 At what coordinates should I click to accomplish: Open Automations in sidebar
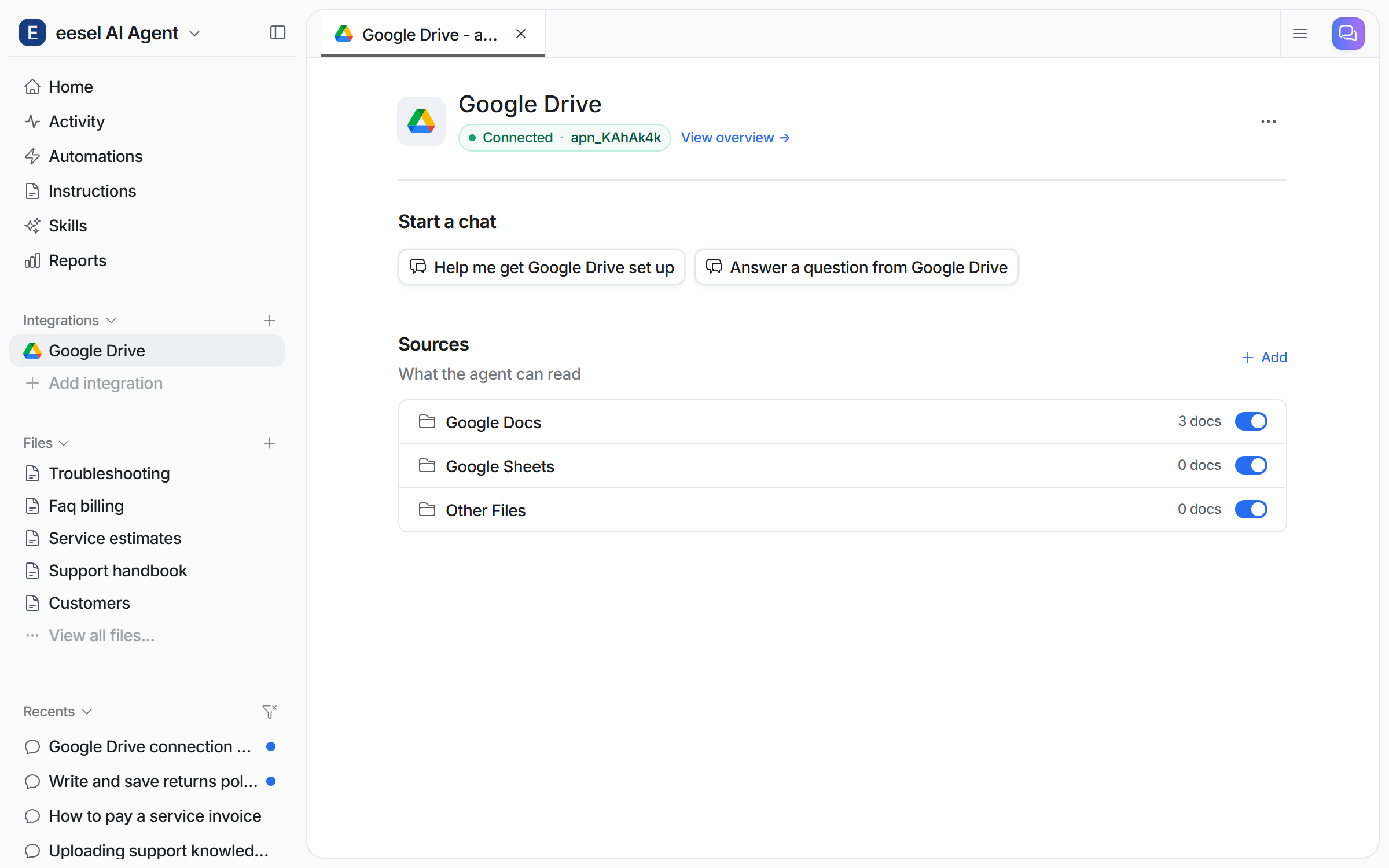point(147,156)
